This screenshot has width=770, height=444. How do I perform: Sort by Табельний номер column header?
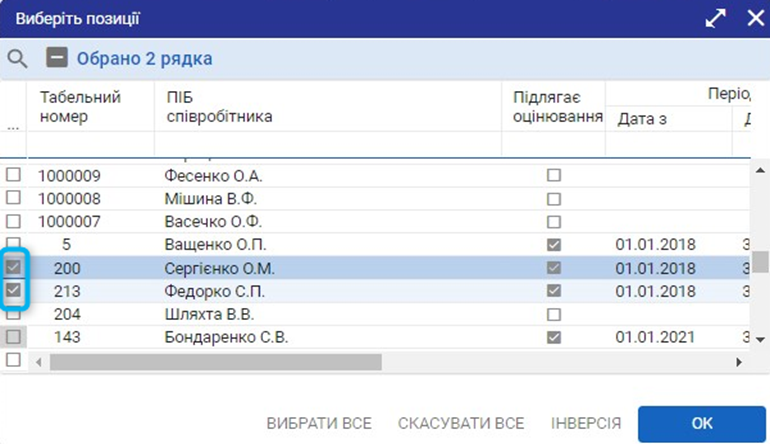[x=80, y=107]
